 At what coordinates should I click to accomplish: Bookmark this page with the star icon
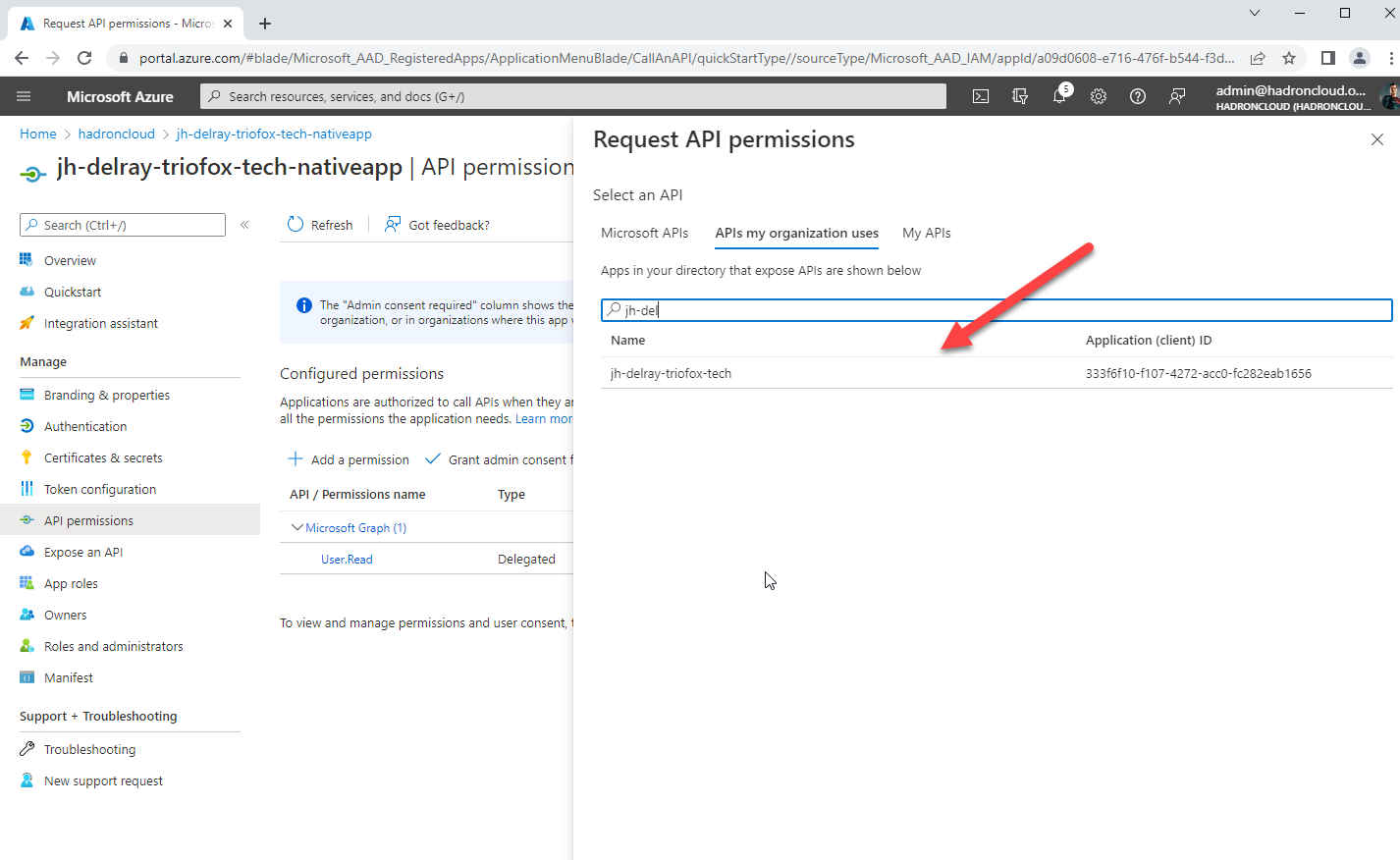coord(1289,58)
